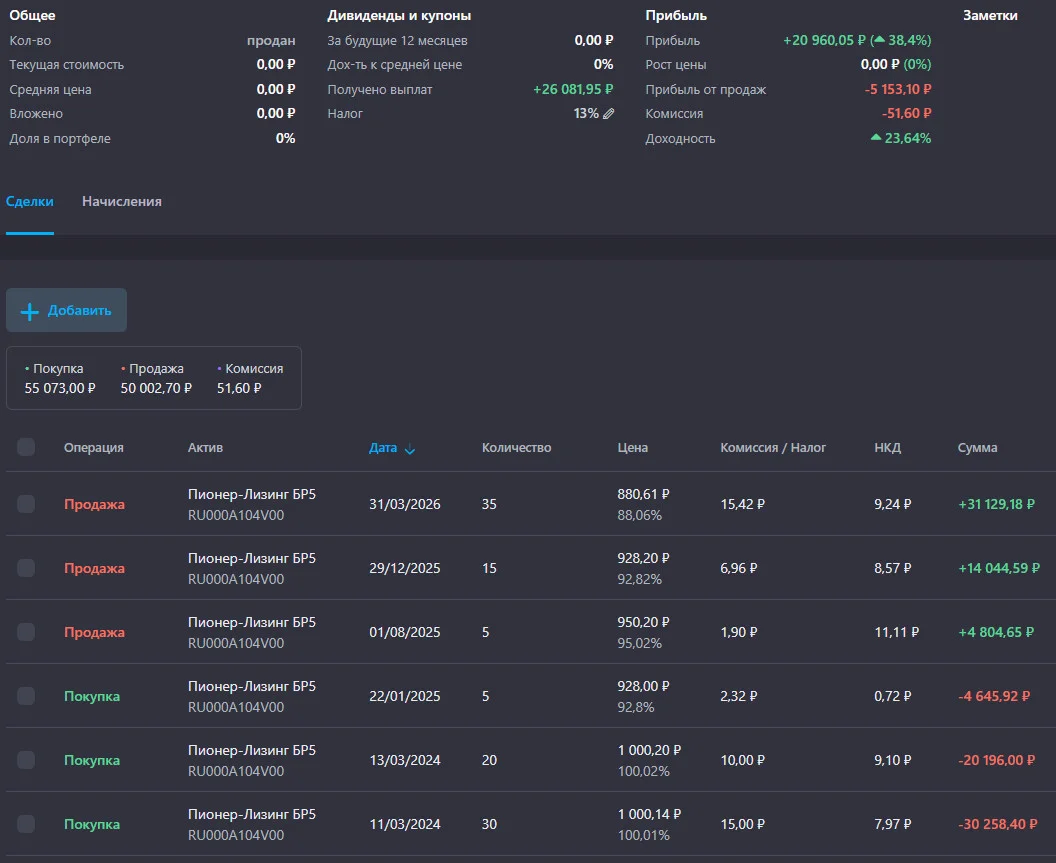Click the green dot beside Покупка total

27,369
